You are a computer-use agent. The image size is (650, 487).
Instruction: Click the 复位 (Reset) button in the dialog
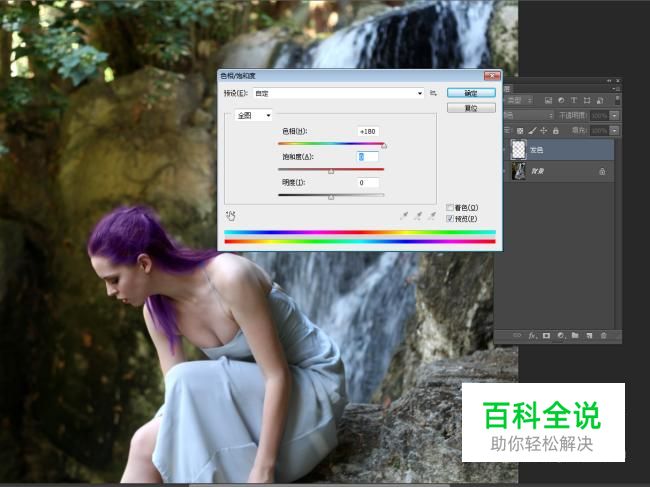pyautogui.click(x=471, y=108)
